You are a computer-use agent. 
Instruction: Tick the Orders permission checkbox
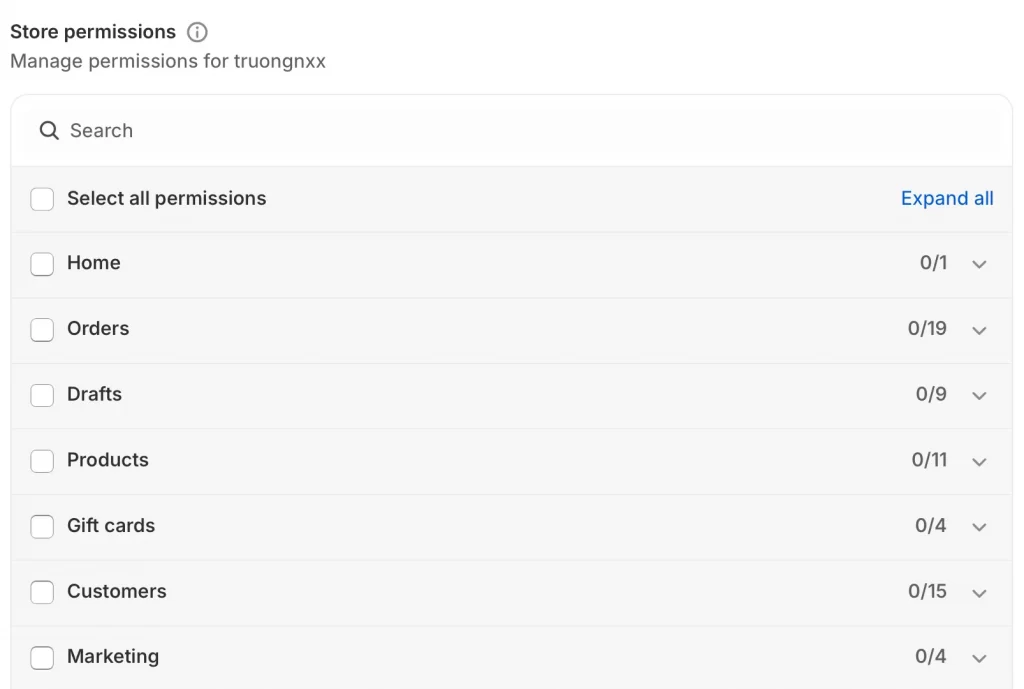(42, 329)
